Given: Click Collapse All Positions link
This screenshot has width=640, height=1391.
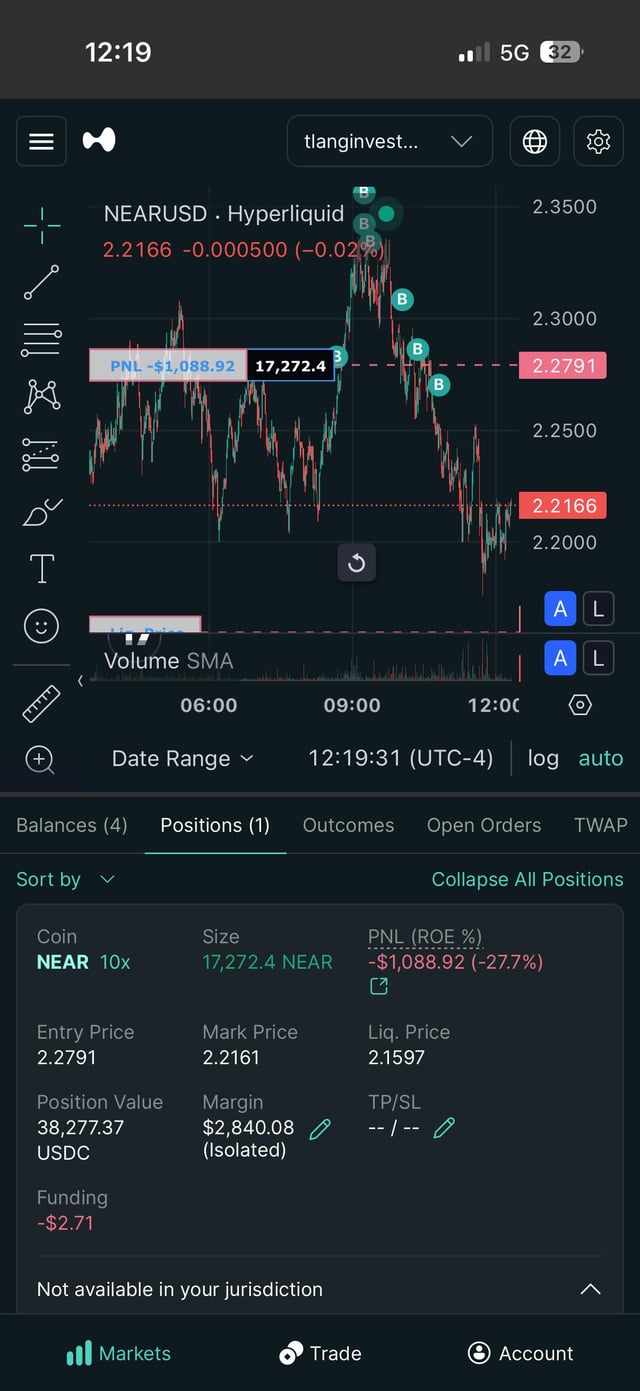Looking at the screenshot, I should pyautogui.click(x=527, y=879).
